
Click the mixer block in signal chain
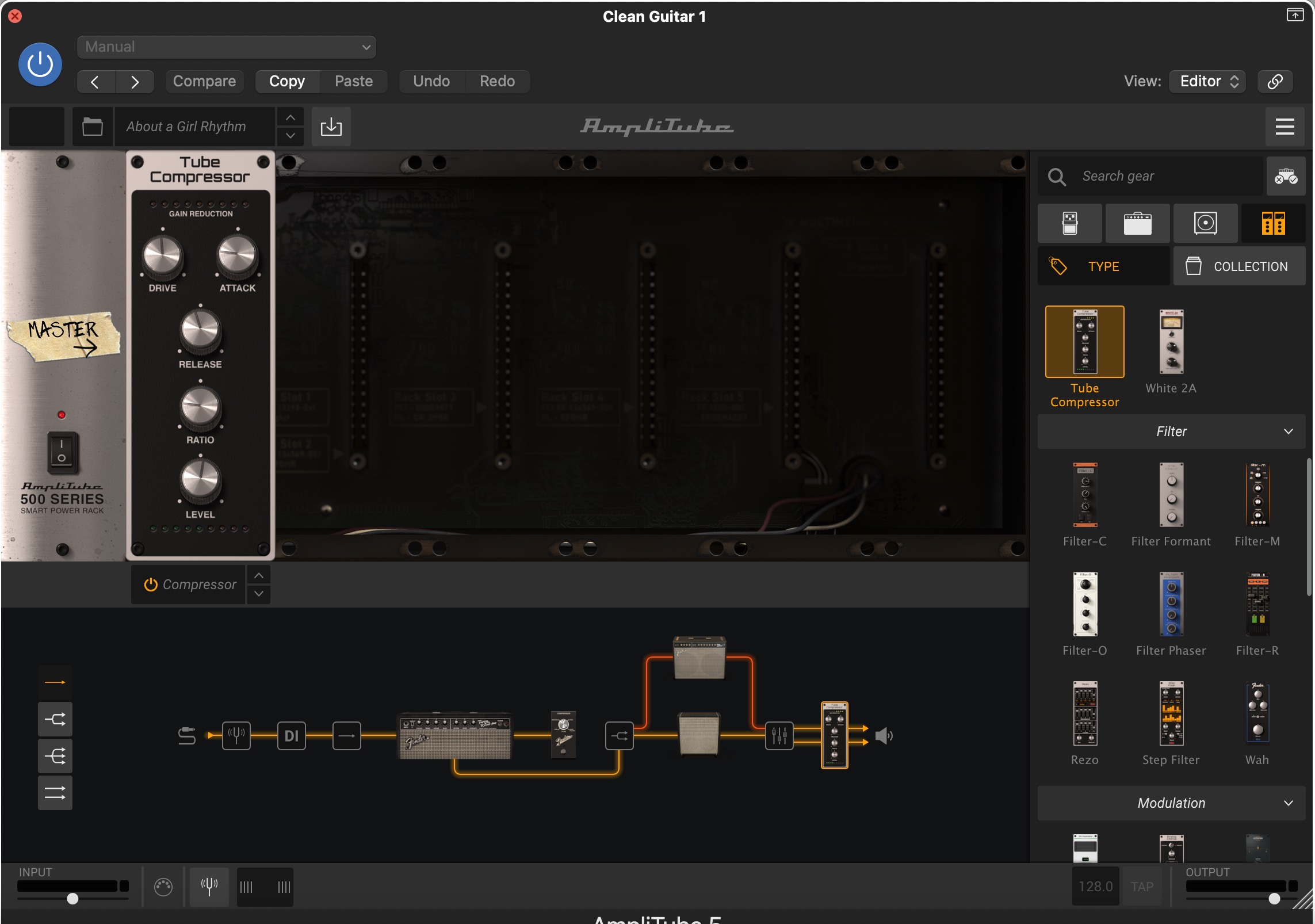click(779, 735)
